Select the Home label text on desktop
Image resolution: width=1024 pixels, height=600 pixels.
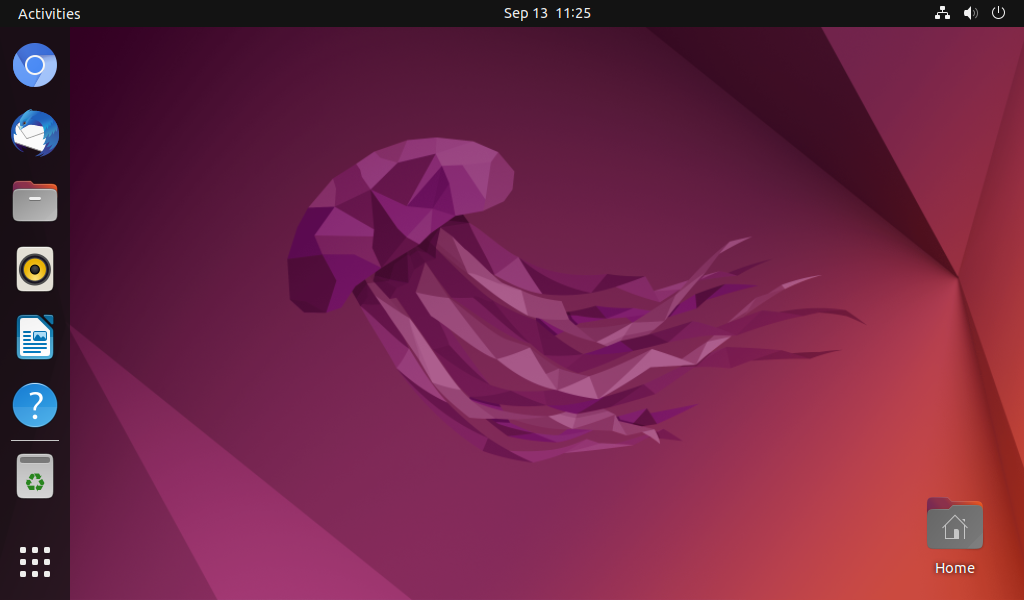[x=954, y=568]
